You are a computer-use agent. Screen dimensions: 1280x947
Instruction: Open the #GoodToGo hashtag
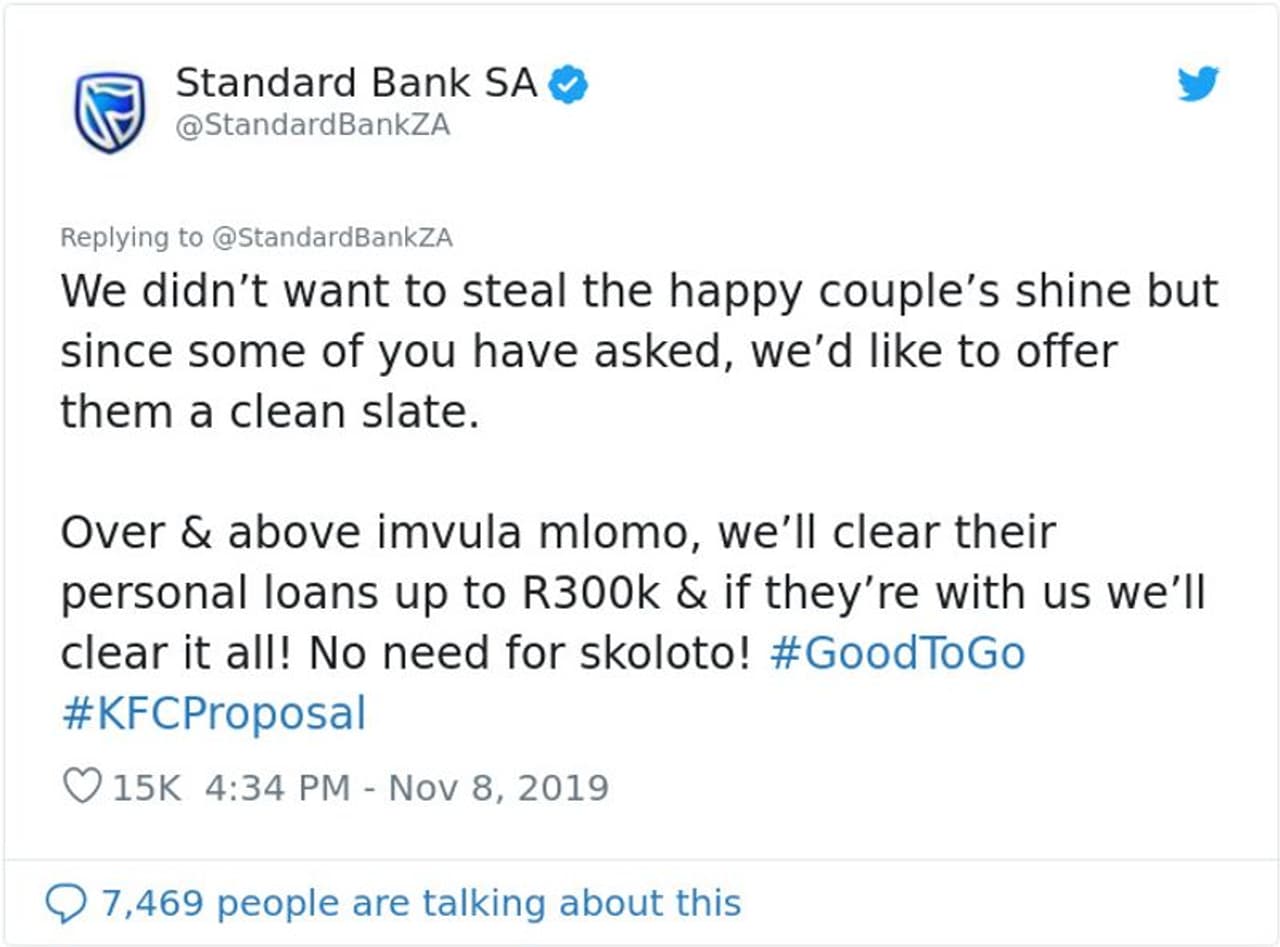click(x=897, y=654)
